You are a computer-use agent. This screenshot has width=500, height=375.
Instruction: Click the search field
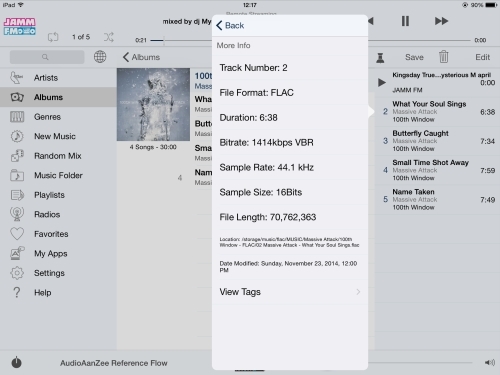coord(47,57)
